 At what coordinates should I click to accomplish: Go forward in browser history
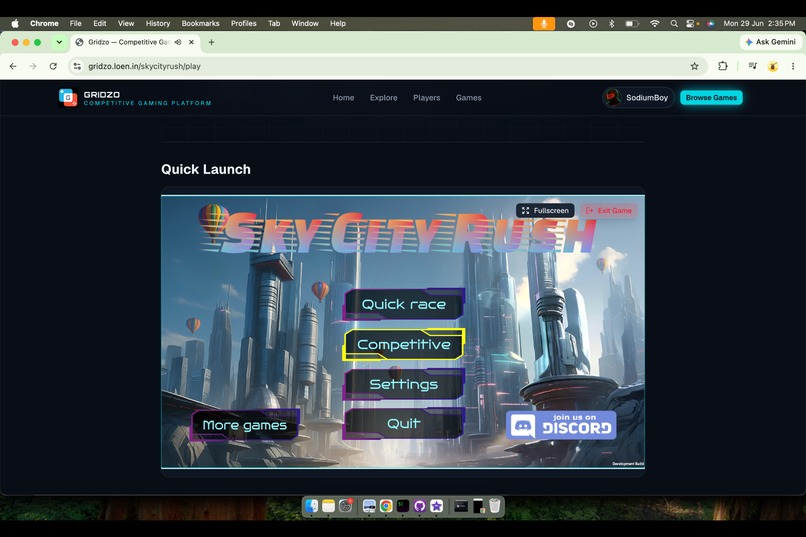point(33,66)
